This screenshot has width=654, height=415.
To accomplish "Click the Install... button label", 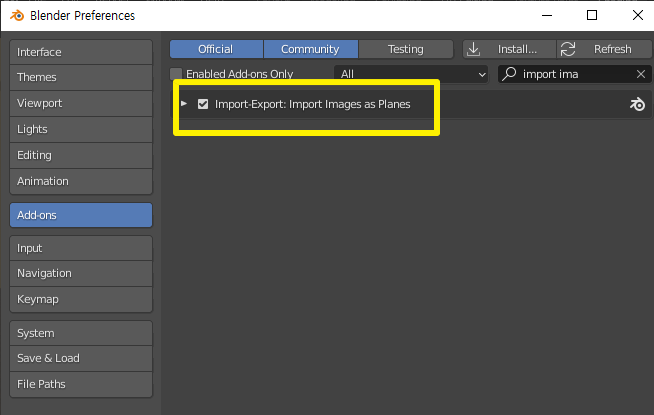I will 517,49.
